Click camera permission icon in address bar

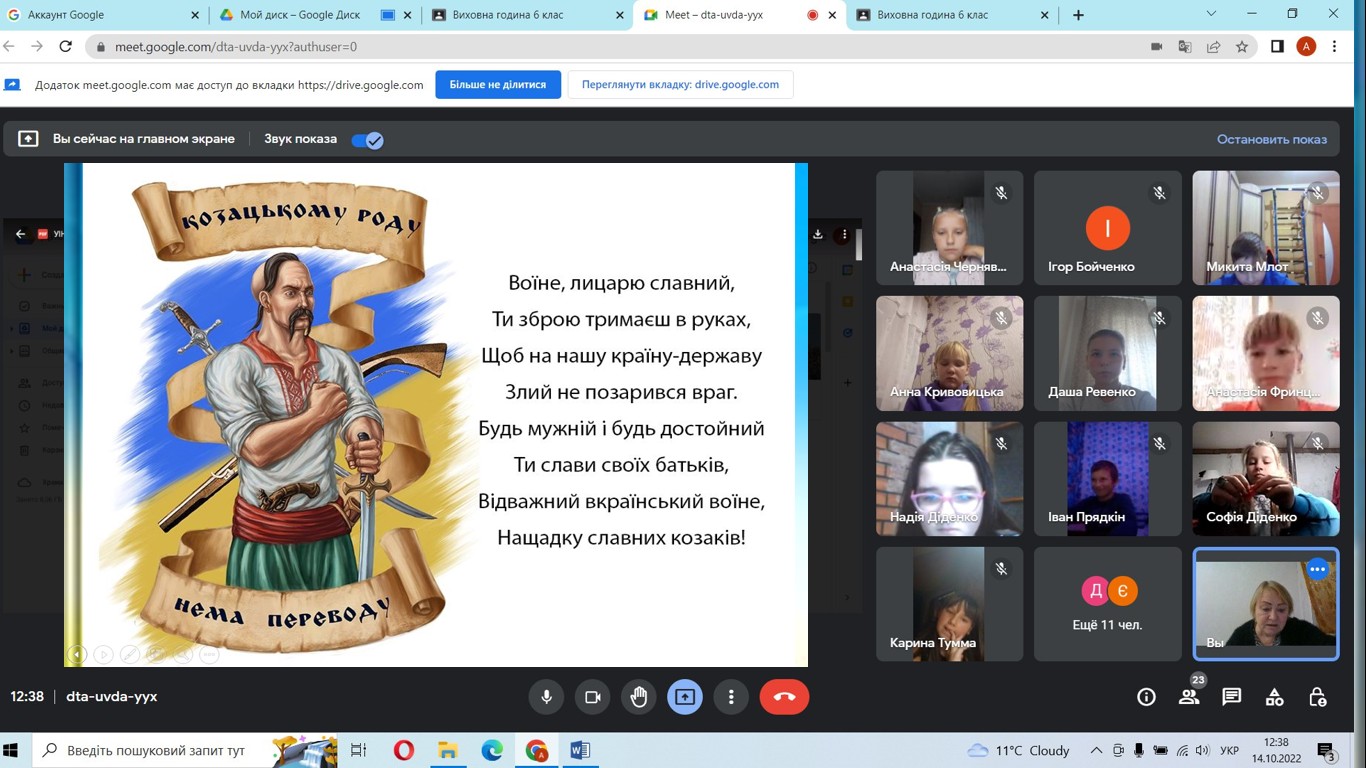point(1158,46)
